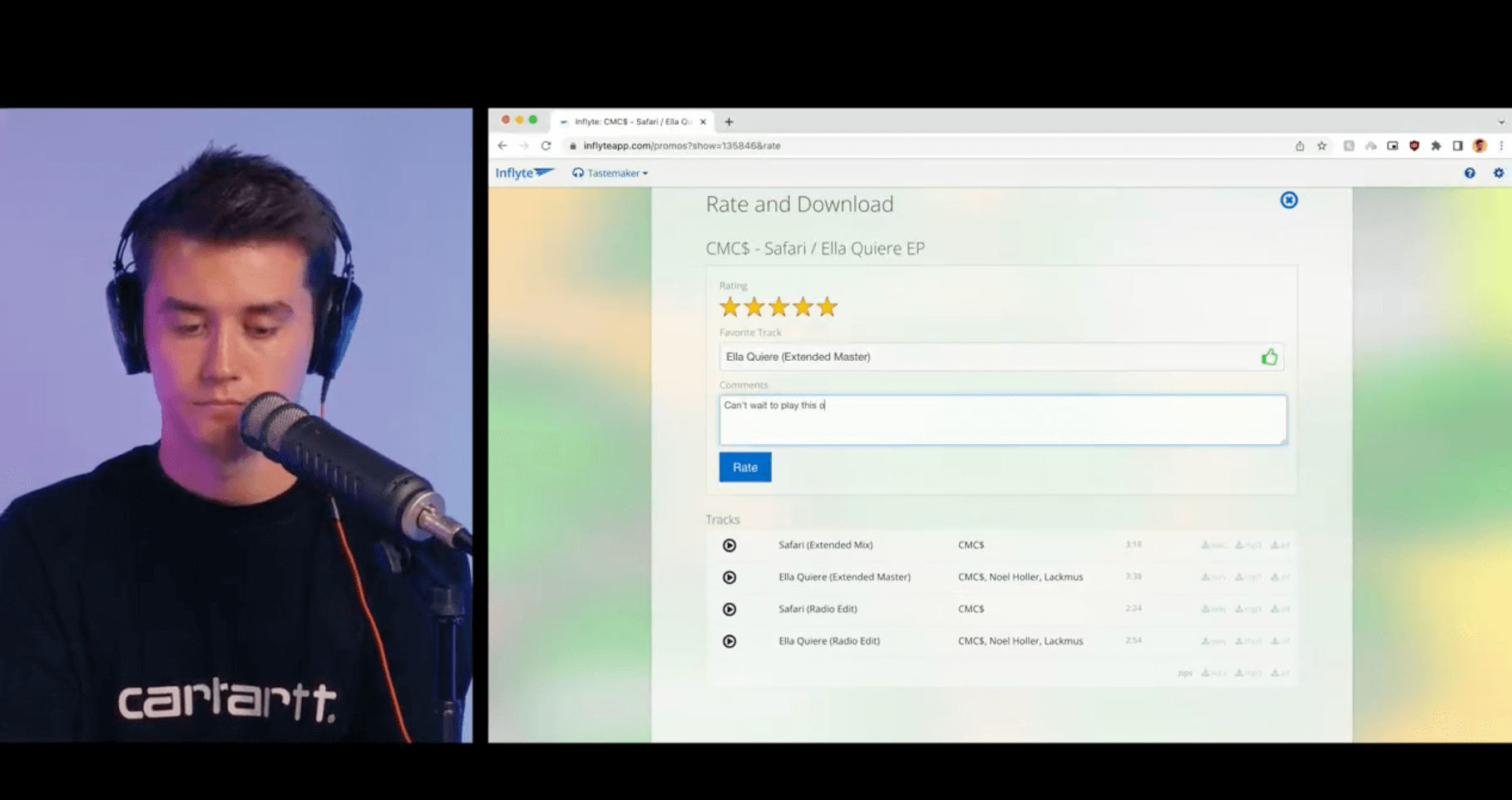The height and width of the screenshot is (800, 1512).
Task: Click the 2:54 track duration
Action: coord(1133,640)
